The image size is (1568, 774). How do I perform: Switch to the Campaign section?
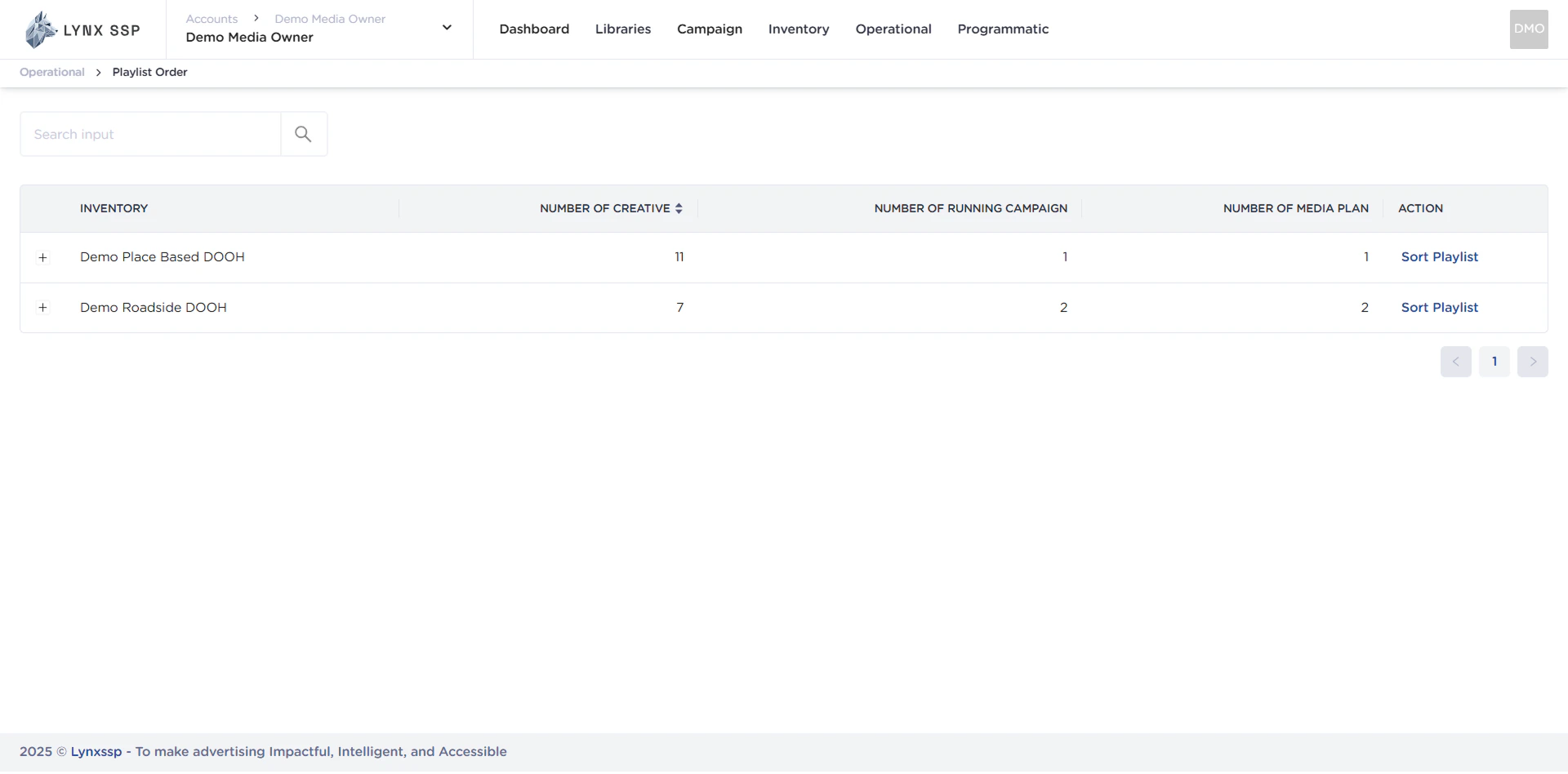pyautogui.click(x=709, y=29)
